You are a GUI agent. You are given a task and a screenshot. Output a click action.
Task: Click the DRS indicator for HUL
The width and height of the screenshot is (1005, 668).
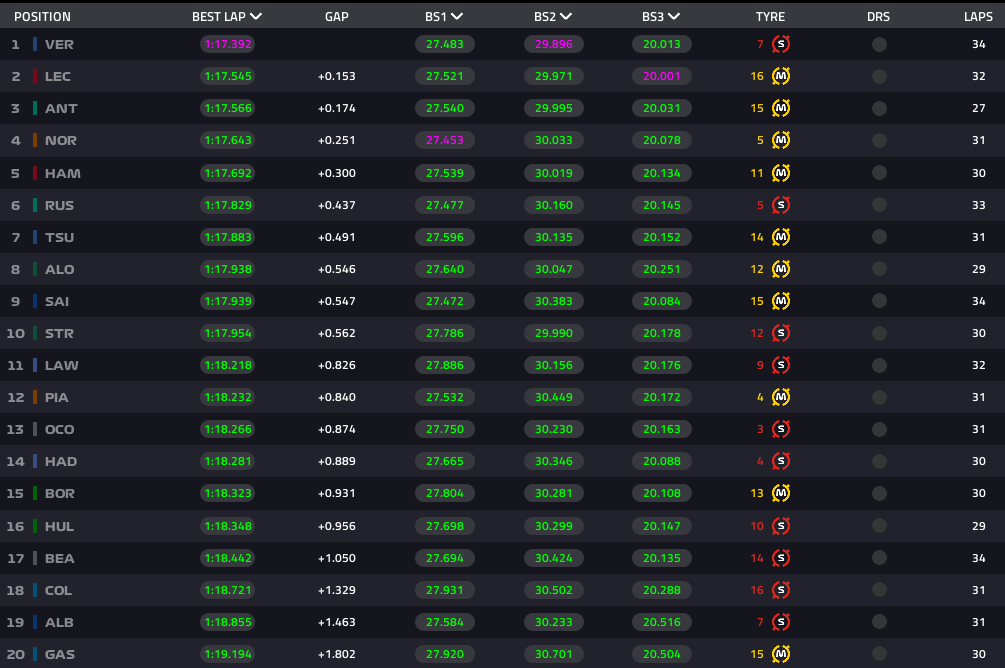click(879, 526)
